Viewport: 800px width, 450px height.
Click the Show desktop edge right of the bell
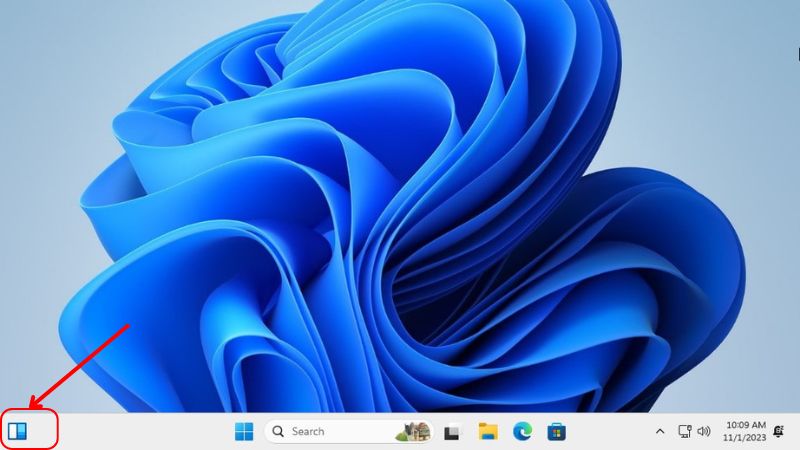[x=797, y=431]
